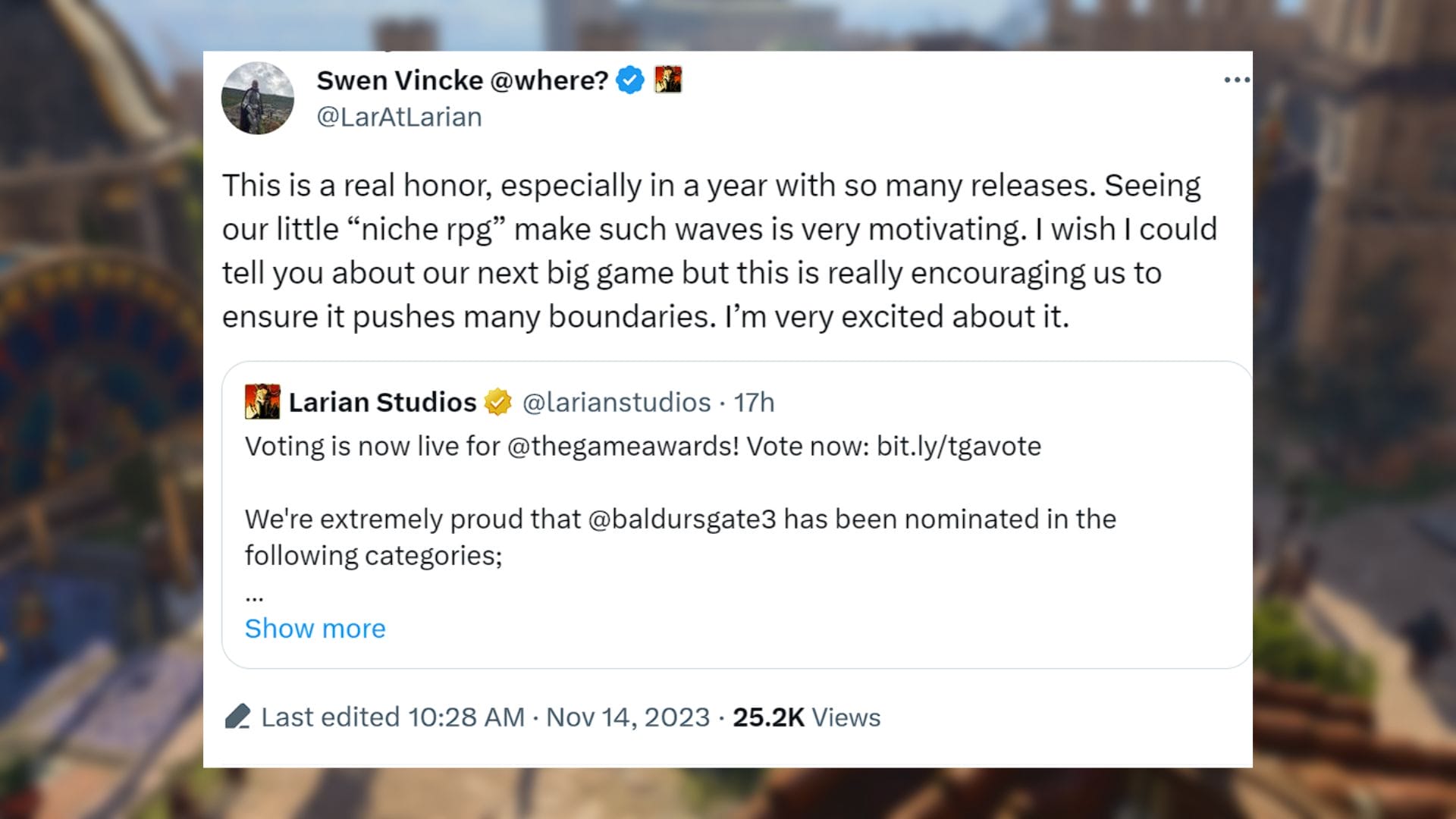Image resolution: width=1456 pixels, height=819 pixels.
Task: Click the blue verified checkmark badge
Action: [x=630, y=80]
